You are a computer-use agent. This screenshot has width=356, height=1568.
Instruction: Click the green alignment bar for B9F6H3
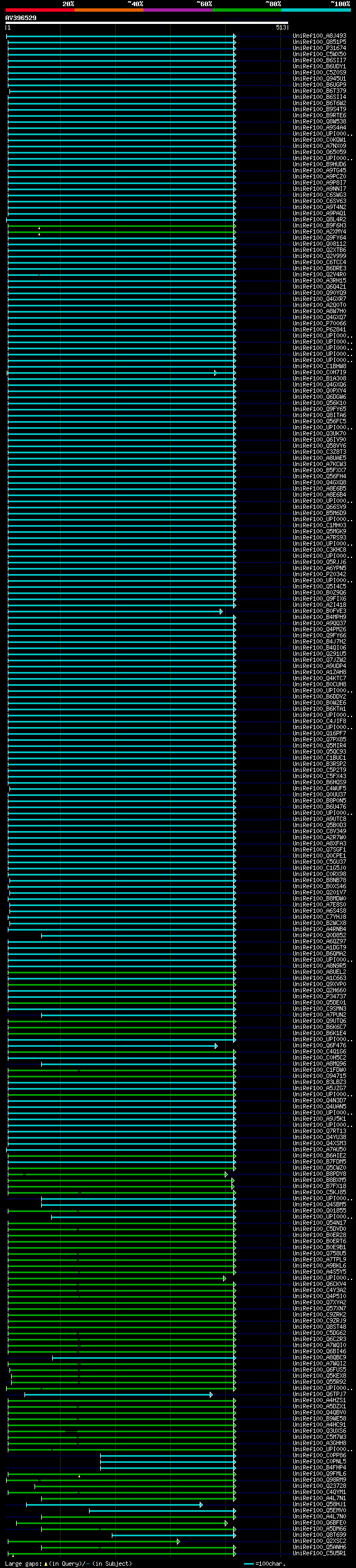[x=122, y=226]
